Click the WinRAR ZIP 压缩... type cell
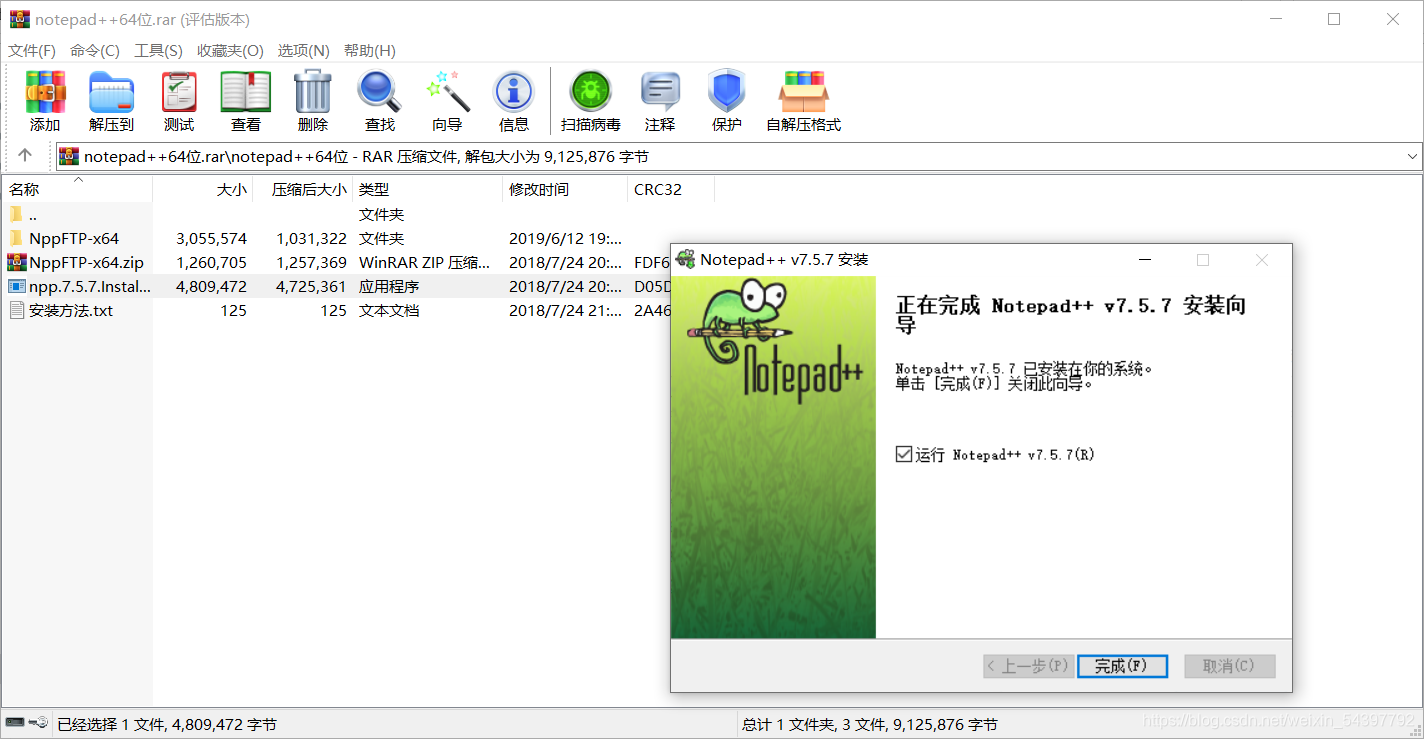 (425, 262)
